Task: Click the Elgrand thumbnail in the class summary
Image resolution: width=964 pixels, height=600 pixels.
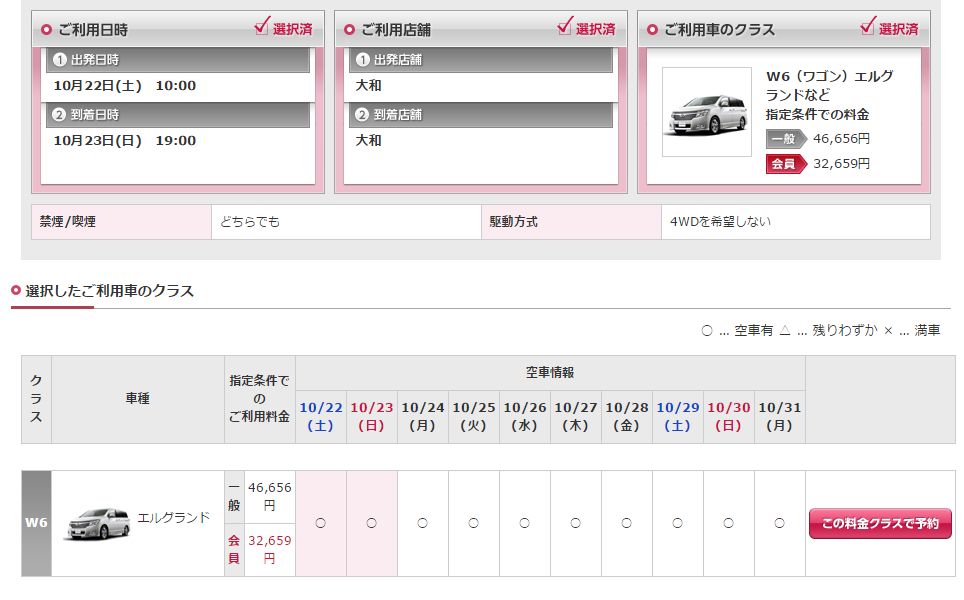Action: coord(706,112)
